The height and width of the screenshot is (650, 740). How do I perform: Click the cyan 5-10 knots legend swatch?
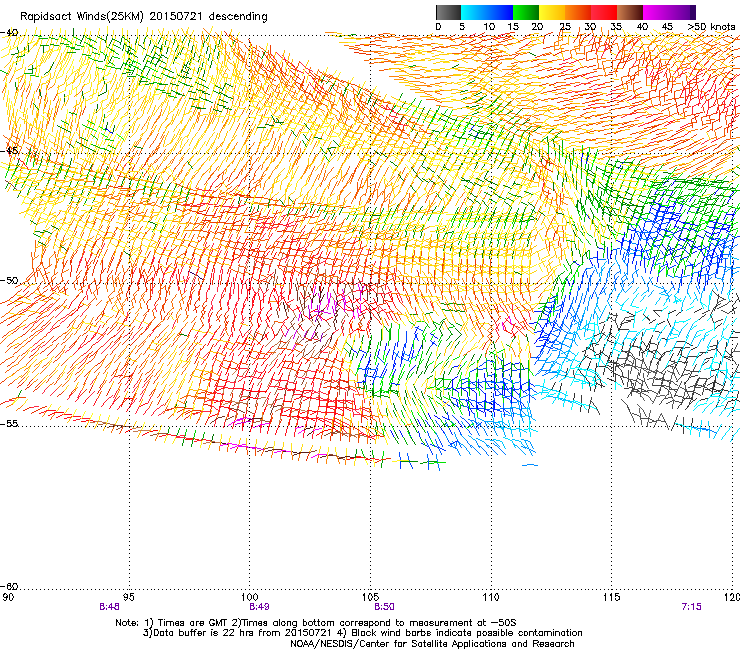tap(474, 12)
